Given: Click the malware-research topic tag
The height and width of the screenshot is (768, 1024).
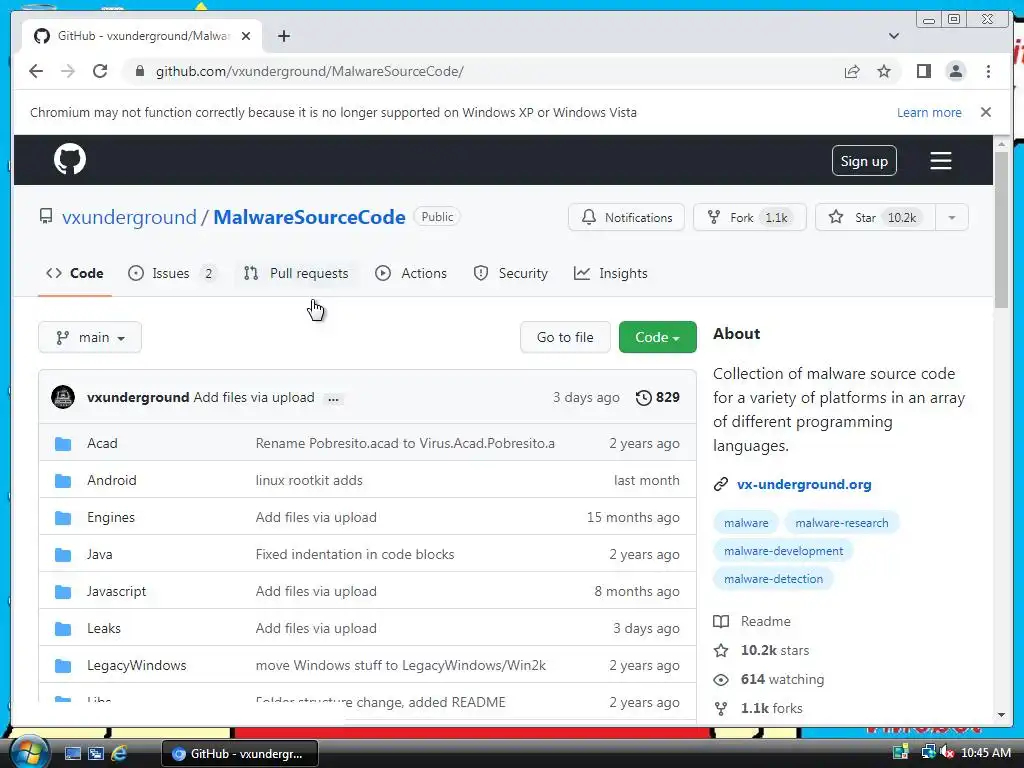Looking at the screenshot, I should (x=842, y=522).
